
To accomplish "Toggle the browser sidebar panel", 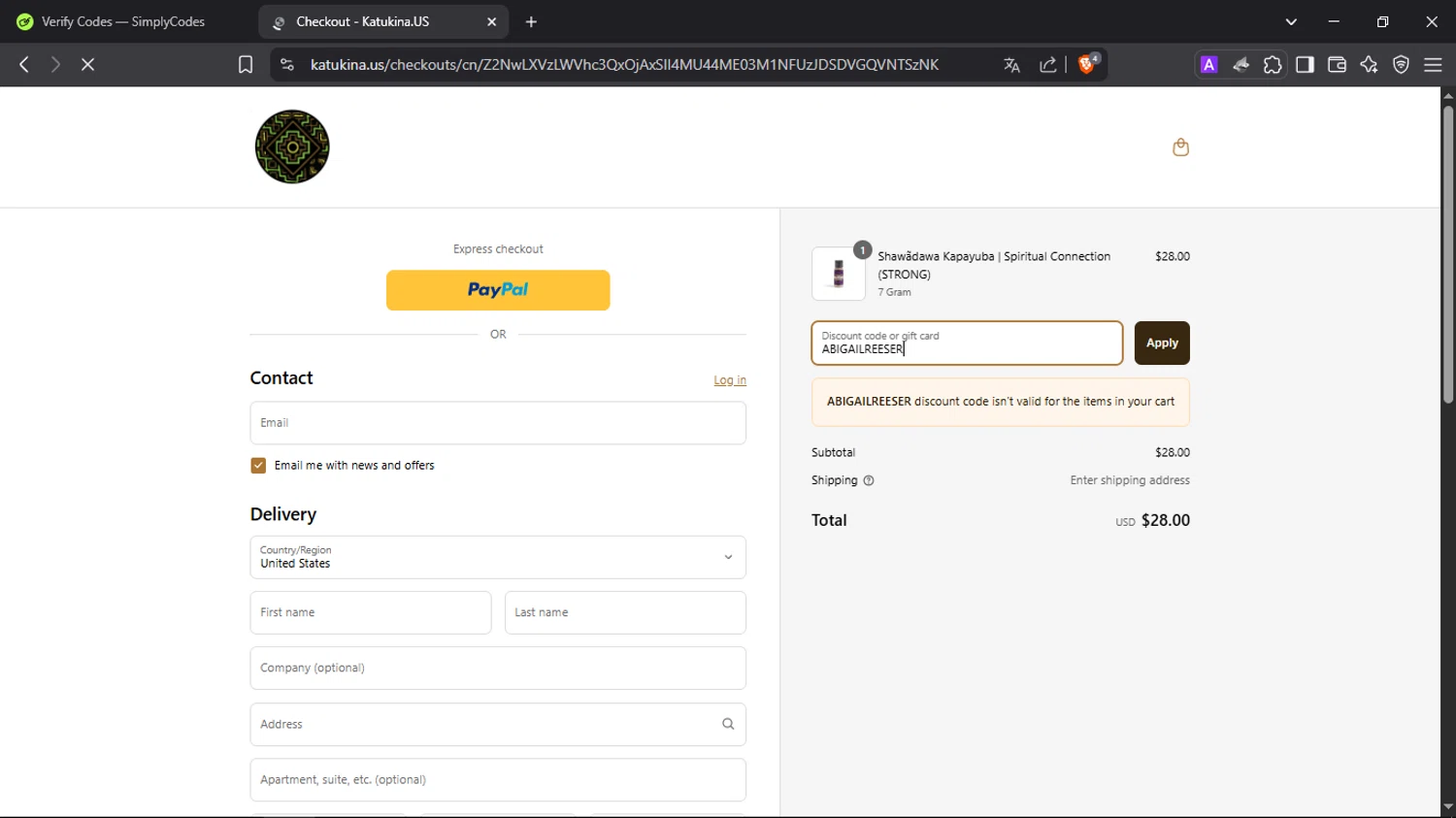I will [x=1305, y=65].
